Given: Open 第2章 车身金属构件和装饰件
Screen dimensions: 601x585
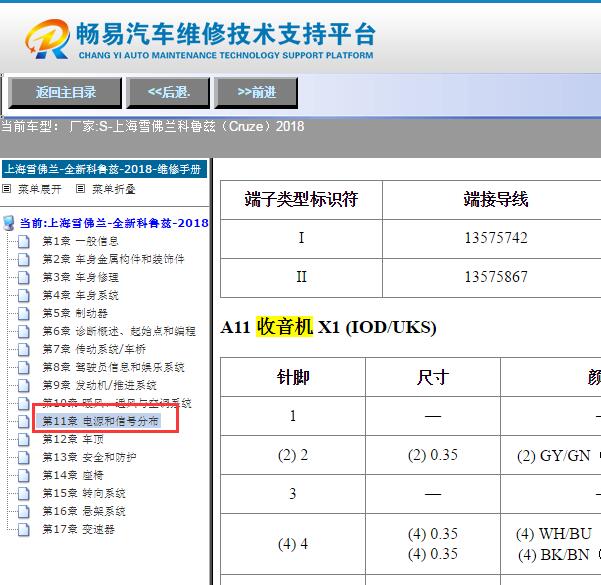Looking at the screenshot, I should click(x=113, y=259).
